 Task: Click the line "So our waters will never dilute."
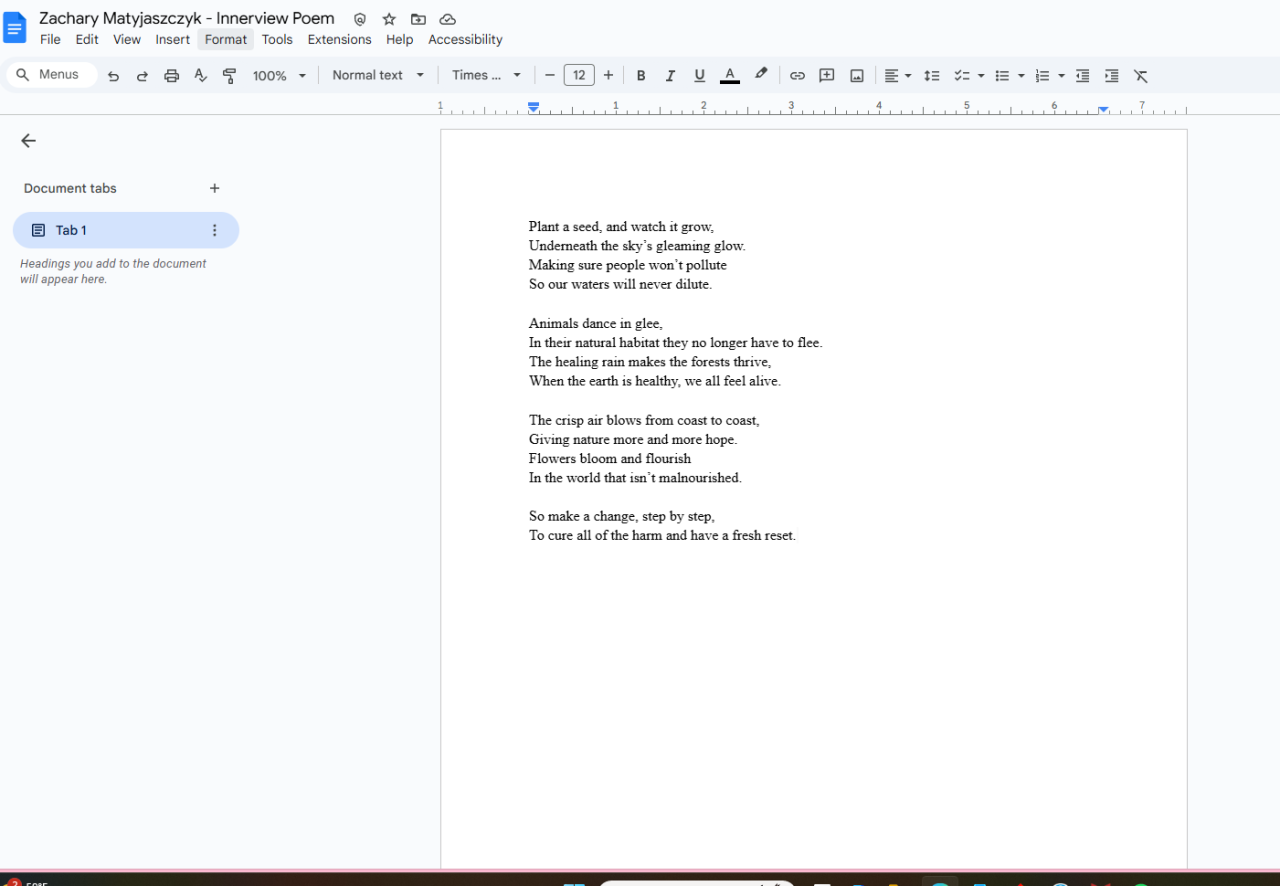click(620, 285)
